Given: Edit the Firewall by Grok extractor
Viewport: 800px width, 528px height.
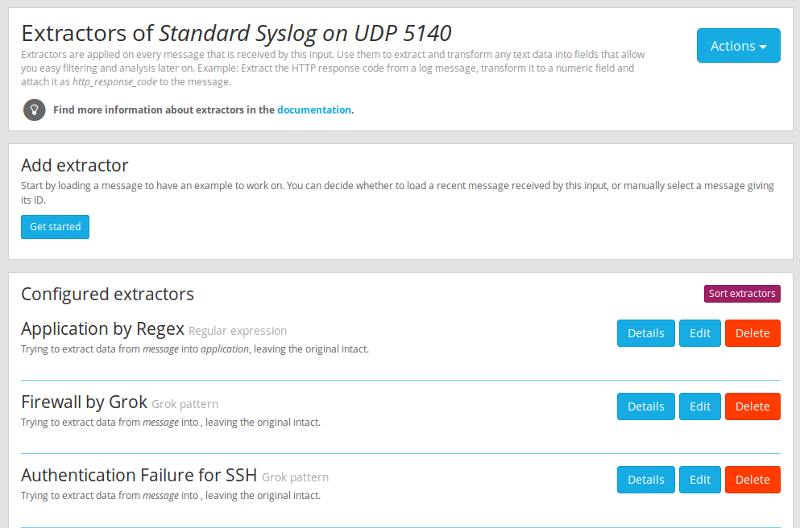Looking at the screenshot, I should (700, 406).
